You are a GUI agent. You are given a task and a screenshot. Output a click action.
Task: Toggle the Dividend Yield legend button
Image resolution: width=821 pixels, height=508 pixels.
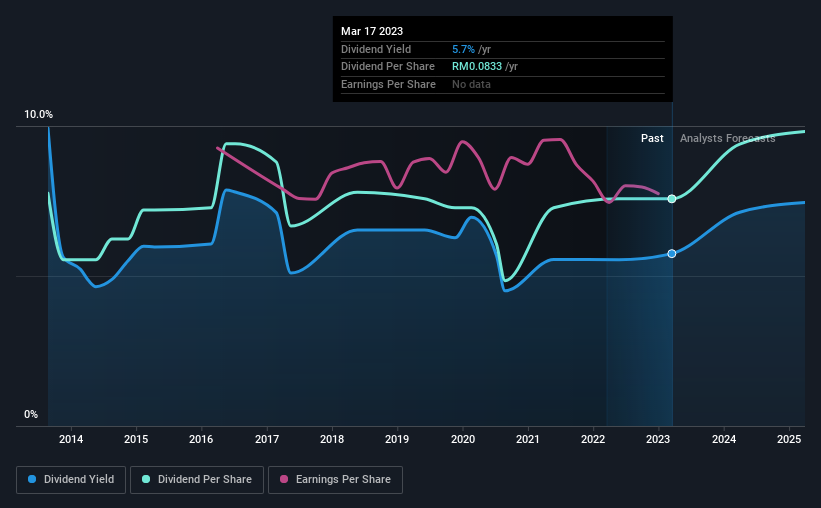tap(71, 480)
